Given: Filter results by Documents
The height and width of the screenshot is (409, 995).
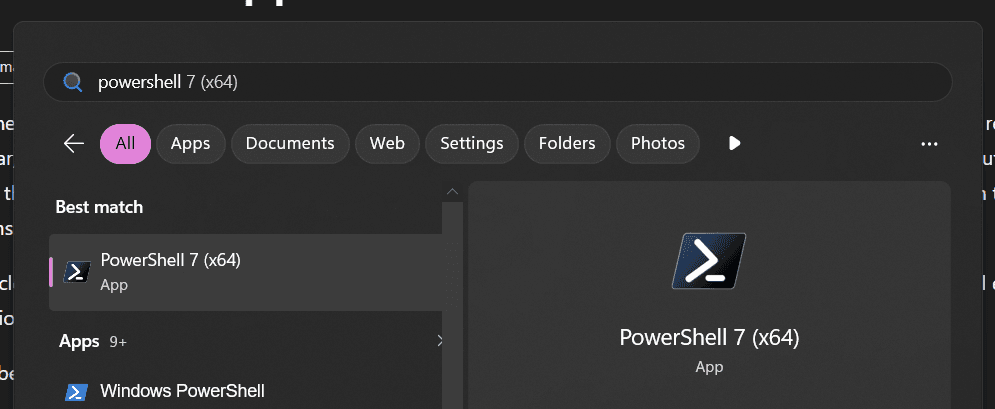Looking at the screenshot, I should click(290, 143).
